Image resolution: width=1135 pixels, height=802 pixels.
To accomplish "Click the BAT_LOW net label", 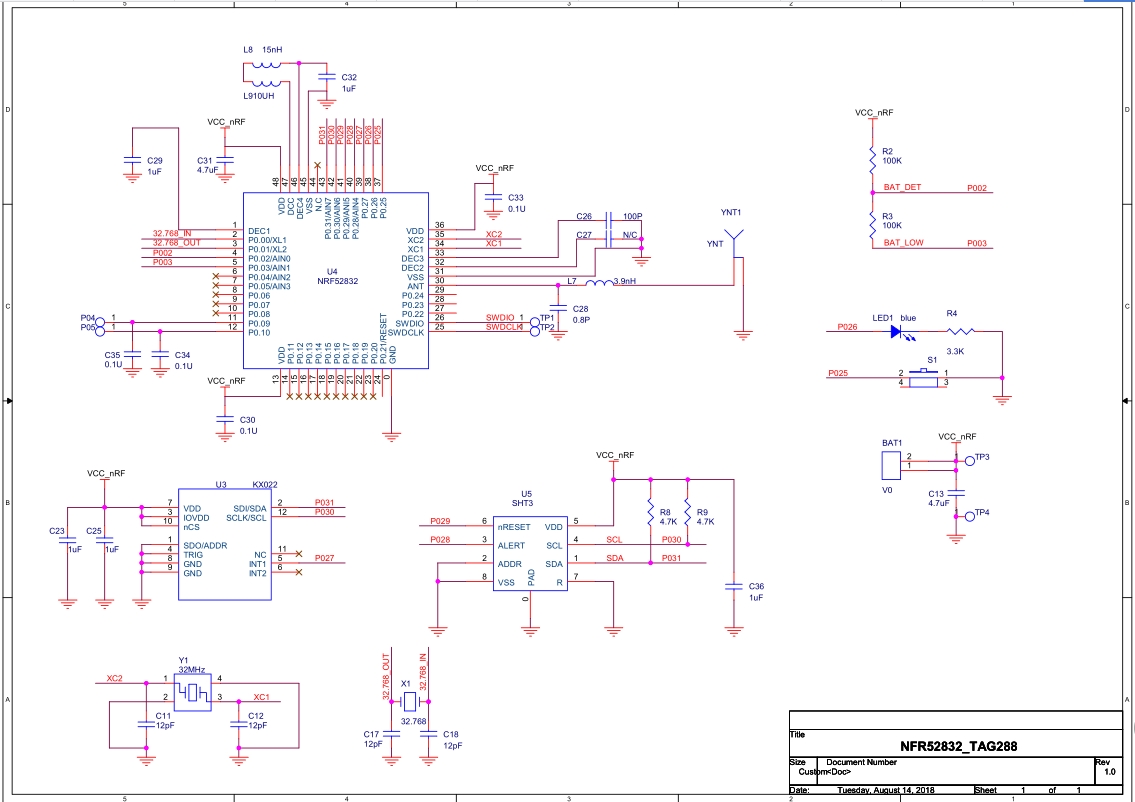I will coord(903,243).
